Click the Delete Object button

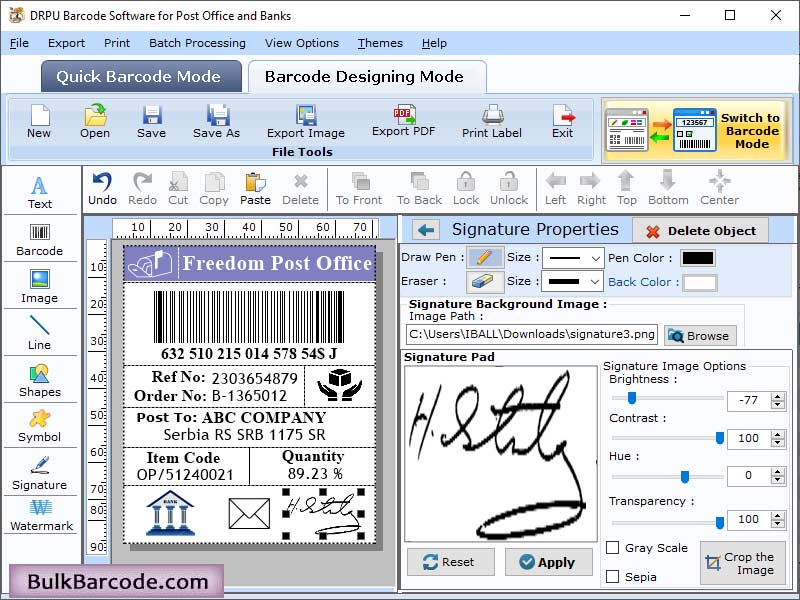coord(701,231)
